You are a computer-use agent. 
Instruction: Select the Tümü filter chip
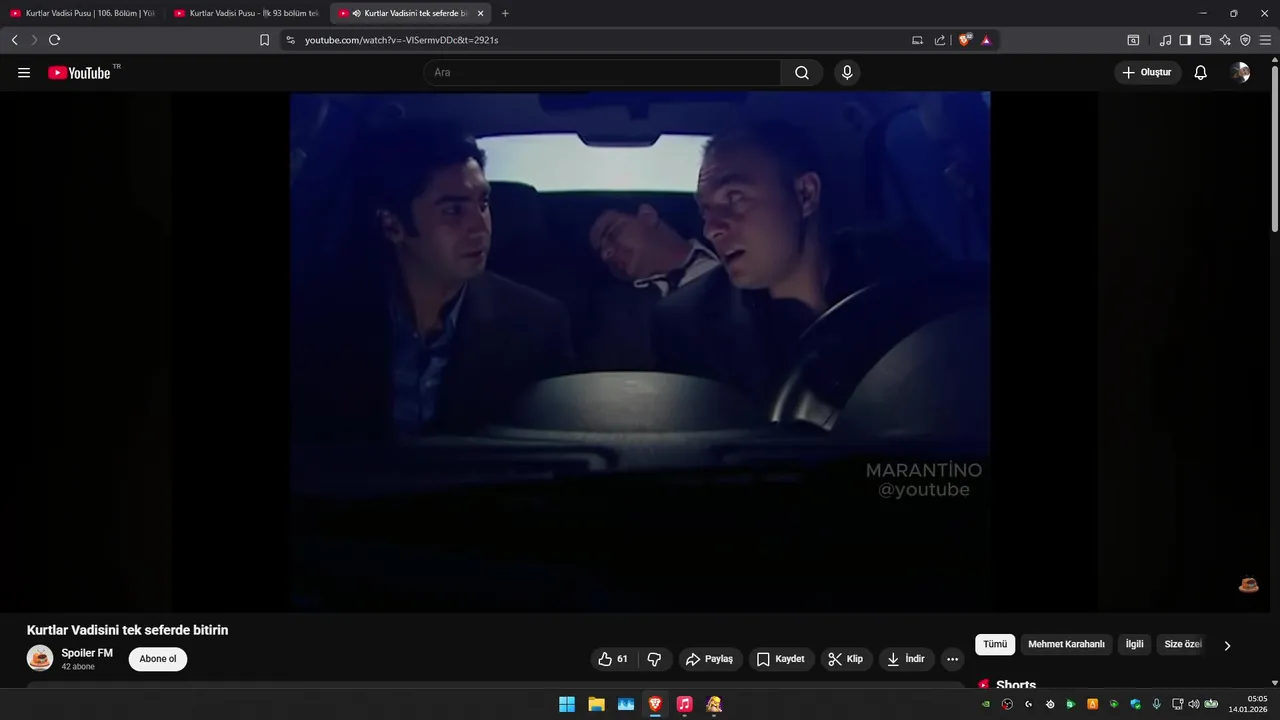pyautogui.click(x=995, y=645)
